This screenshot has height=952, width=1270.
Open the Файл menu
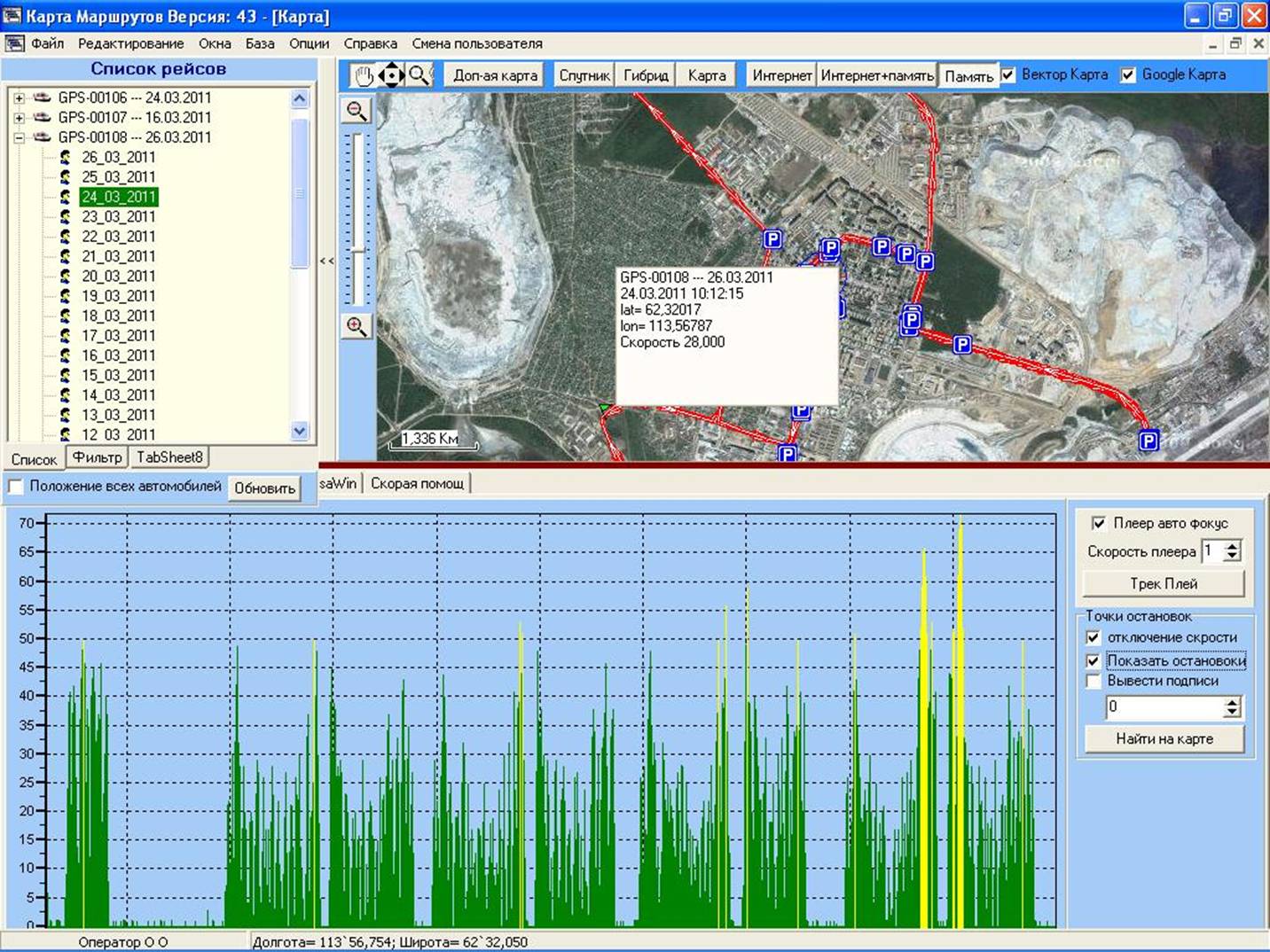click(47, 43)
